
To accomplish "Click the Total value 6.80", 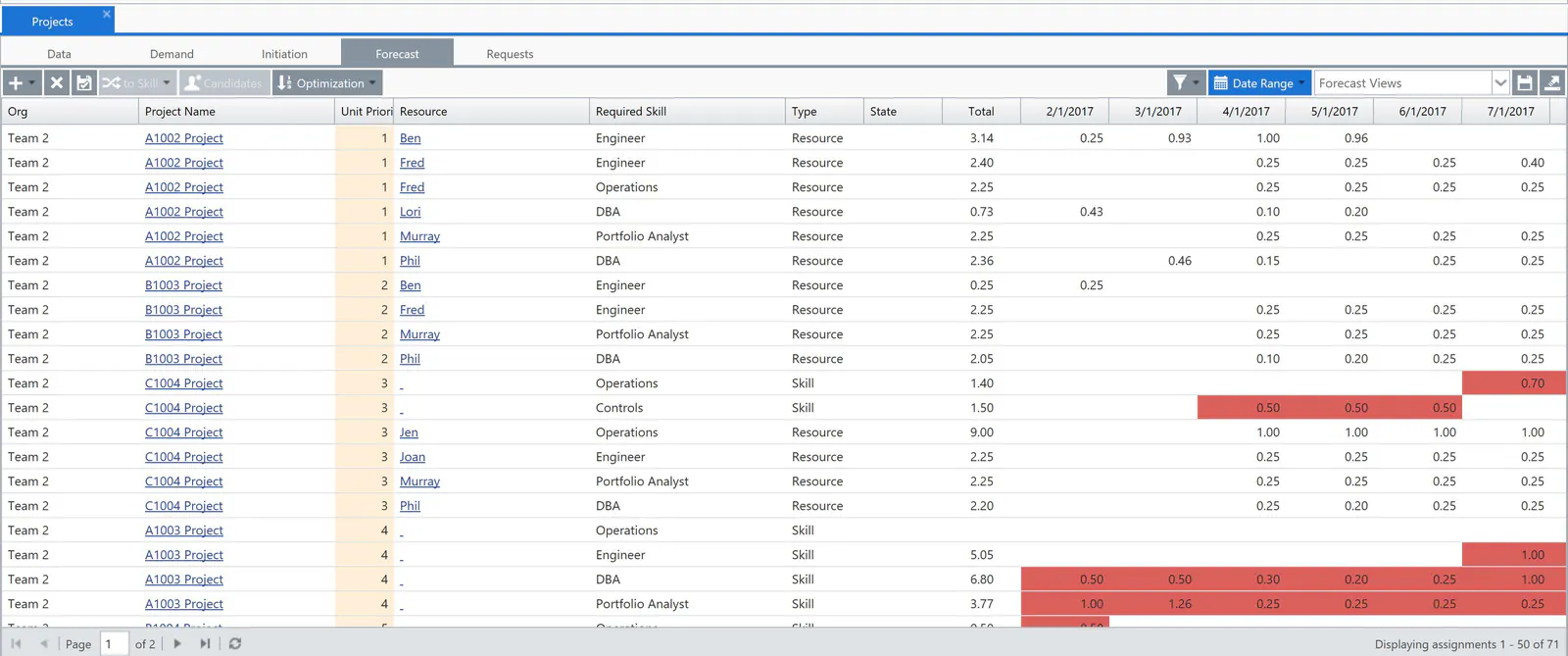I will tap(982, 580).
